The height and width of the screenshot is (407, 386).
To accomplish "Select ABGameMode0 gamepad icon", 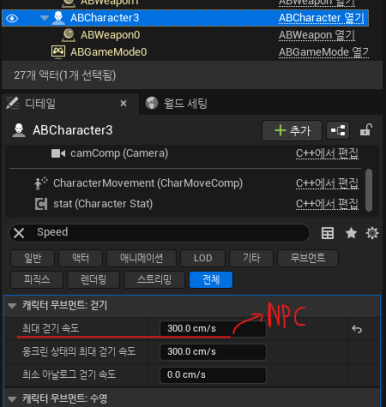I will pyautogui.click(x=58, y=52).
